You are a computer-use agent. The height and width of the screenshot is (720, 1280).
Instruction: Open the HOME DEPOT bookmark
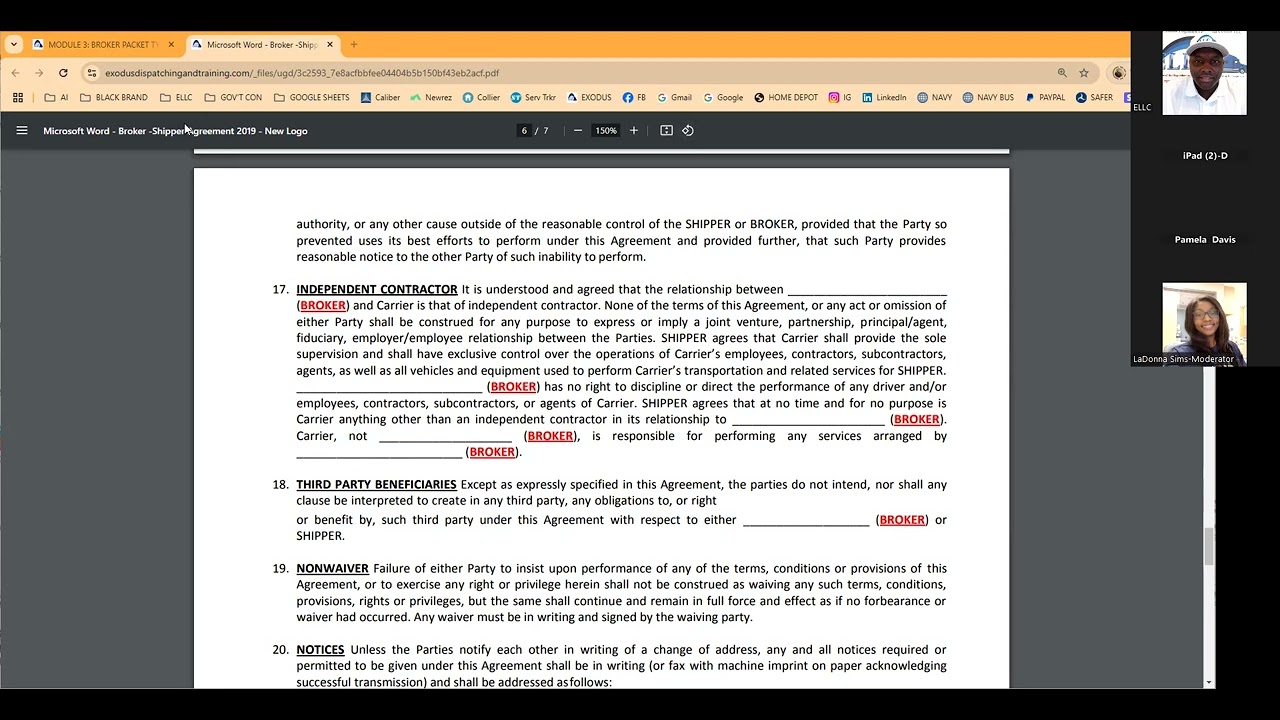click(786, 97)
